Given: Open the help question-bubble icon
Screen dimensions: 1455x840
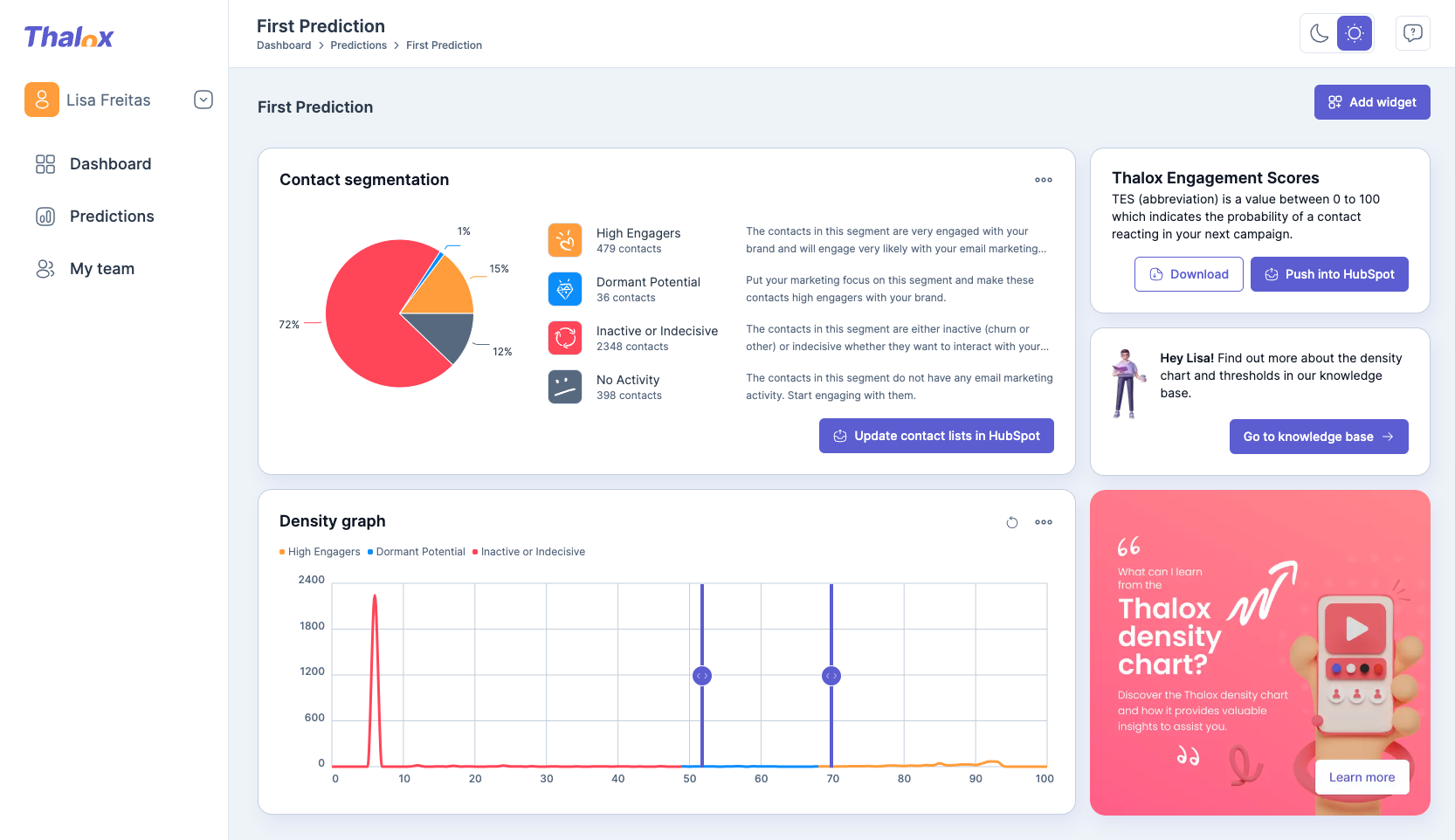Looking at the screenshot, I should tap(1412, 32).
